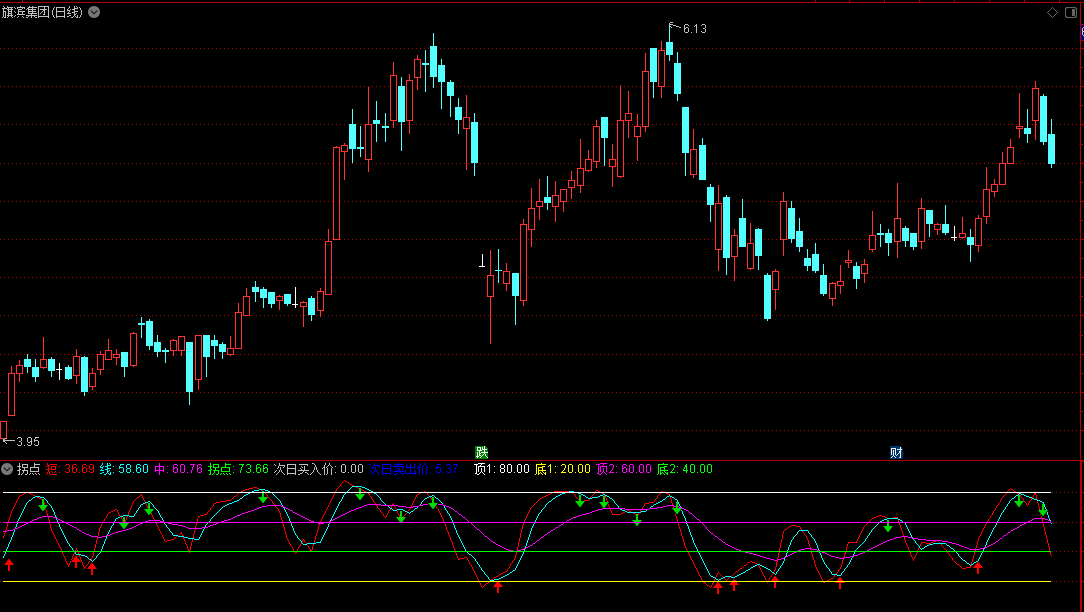Click the green 拐点: 73.66 value label
The height and width of the screenshot is (612, 1084).
pos(238,469)
